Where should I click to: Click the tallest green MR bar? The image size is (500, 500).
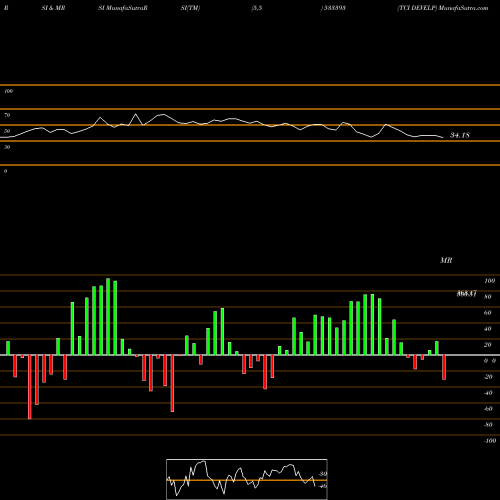(108, 316)
